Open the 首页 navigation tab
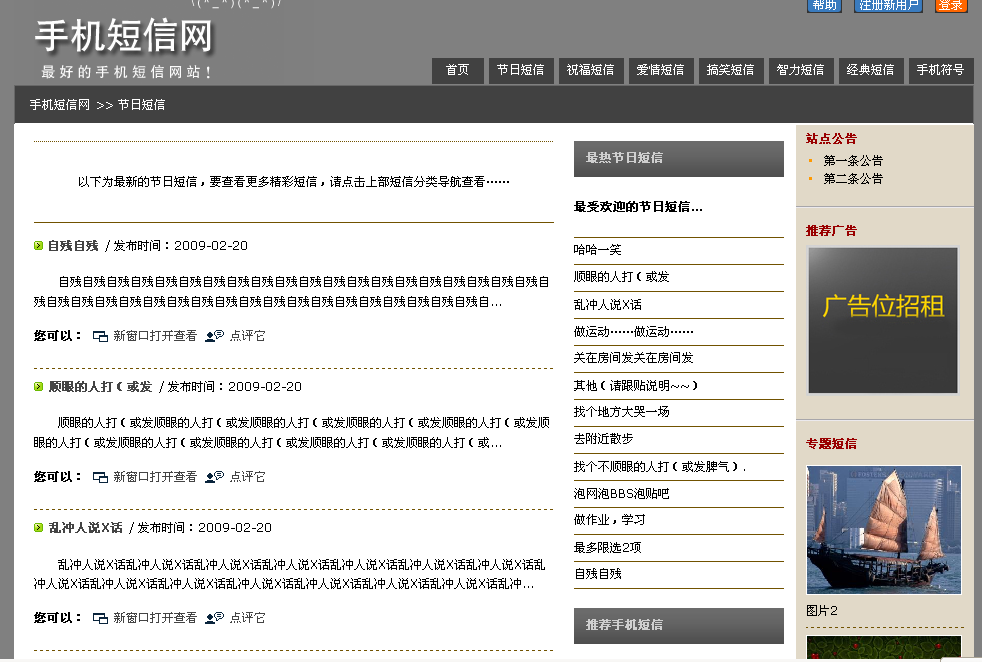 (x=458, y=70)
